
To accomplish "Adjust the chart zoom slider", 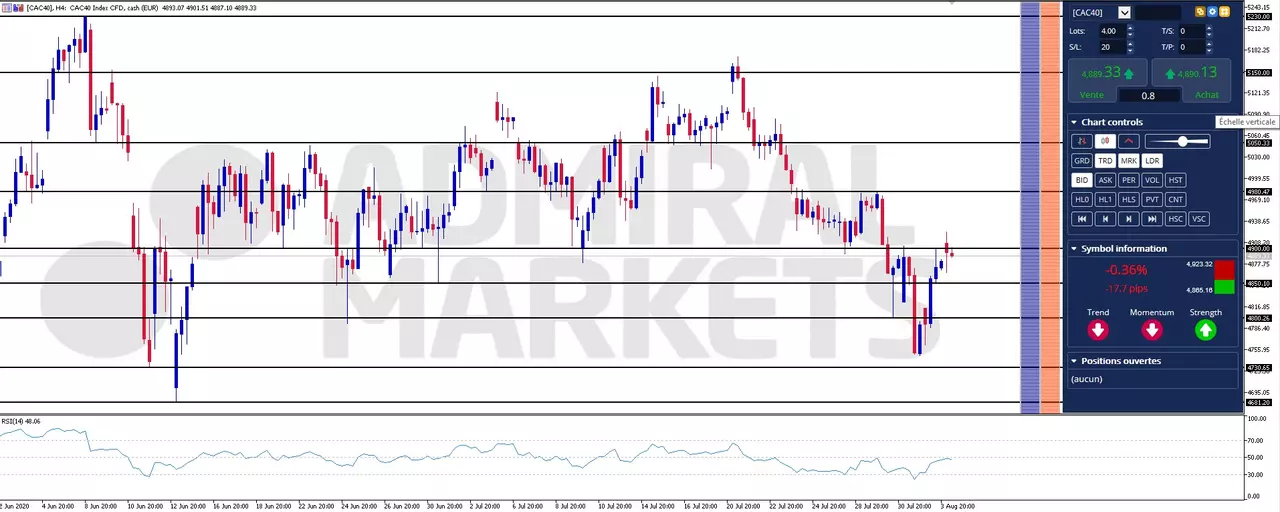I will 1177,141.
